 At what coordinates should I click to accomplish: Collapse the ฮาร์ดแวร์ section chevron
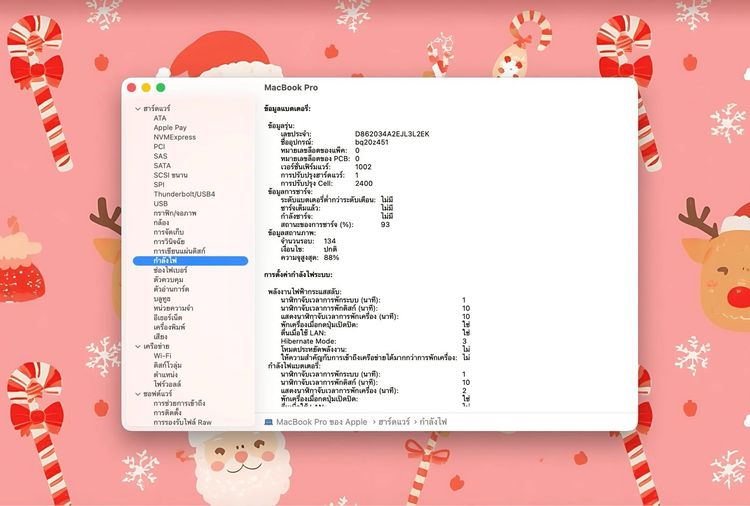[x=138, y=109]
